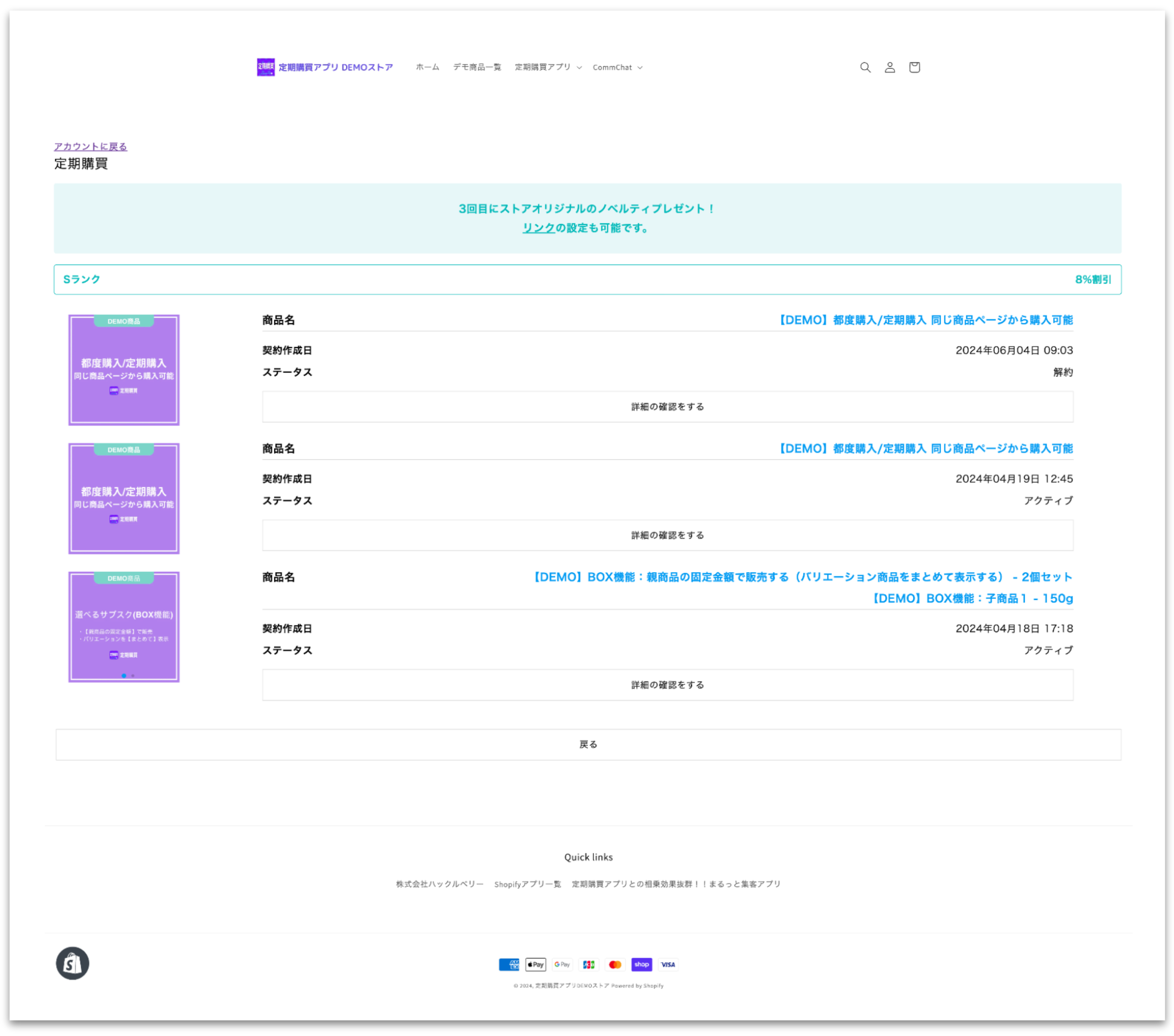The image size is (1174, 1036).
Task: Expand the 定期購買アプリ menu dropdown
Action: [x=548, y=67]
